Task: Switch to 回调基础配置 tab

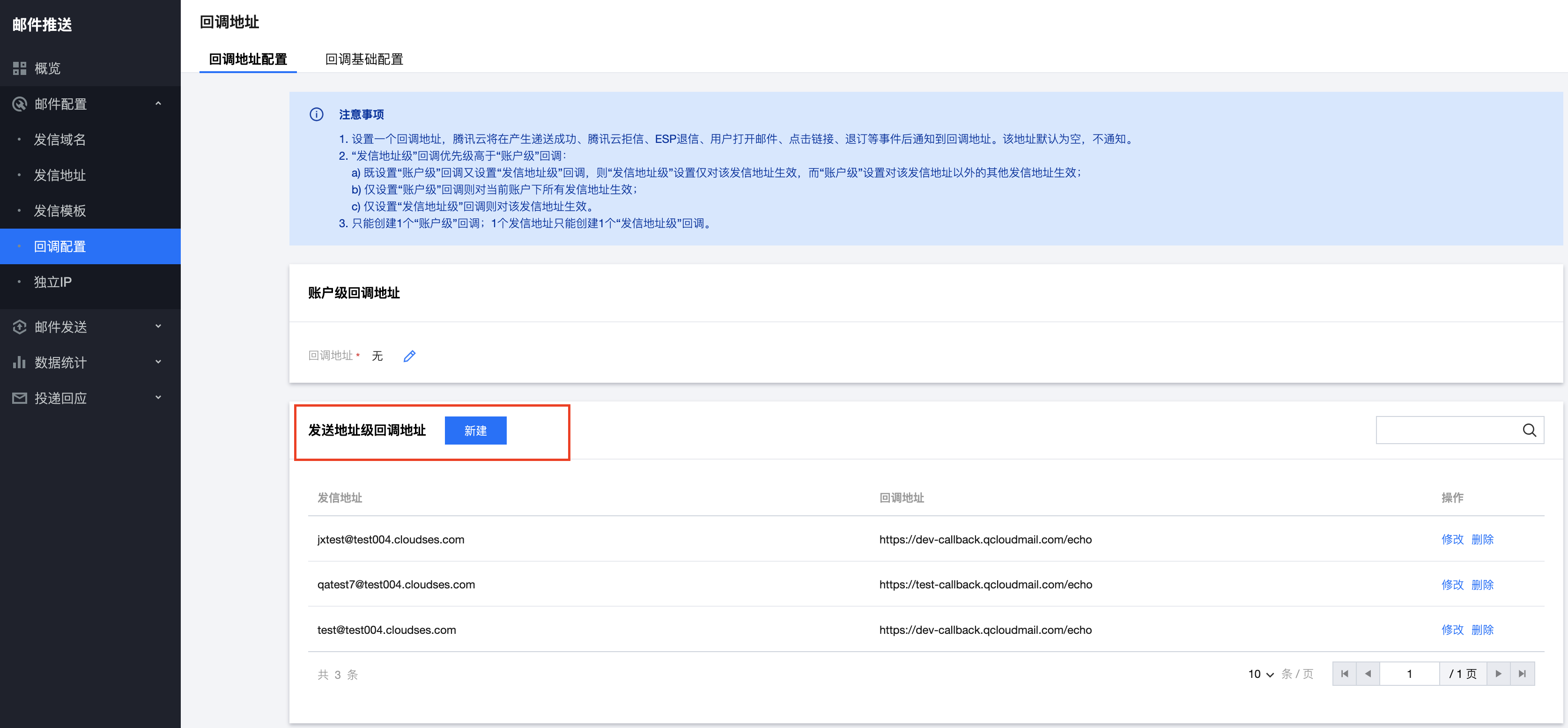Action: coord(364,59)
